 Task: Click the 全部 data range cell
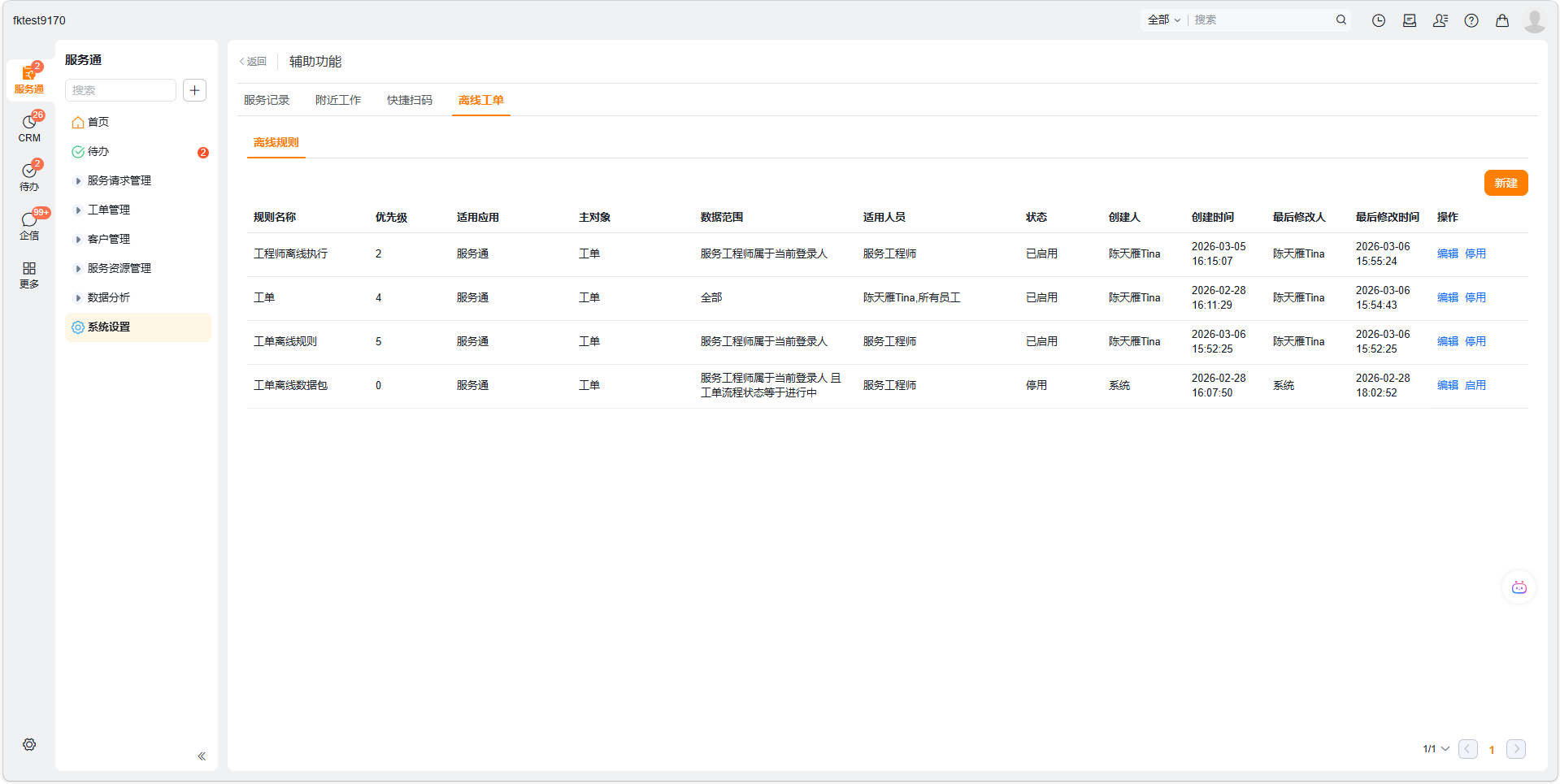711,297
